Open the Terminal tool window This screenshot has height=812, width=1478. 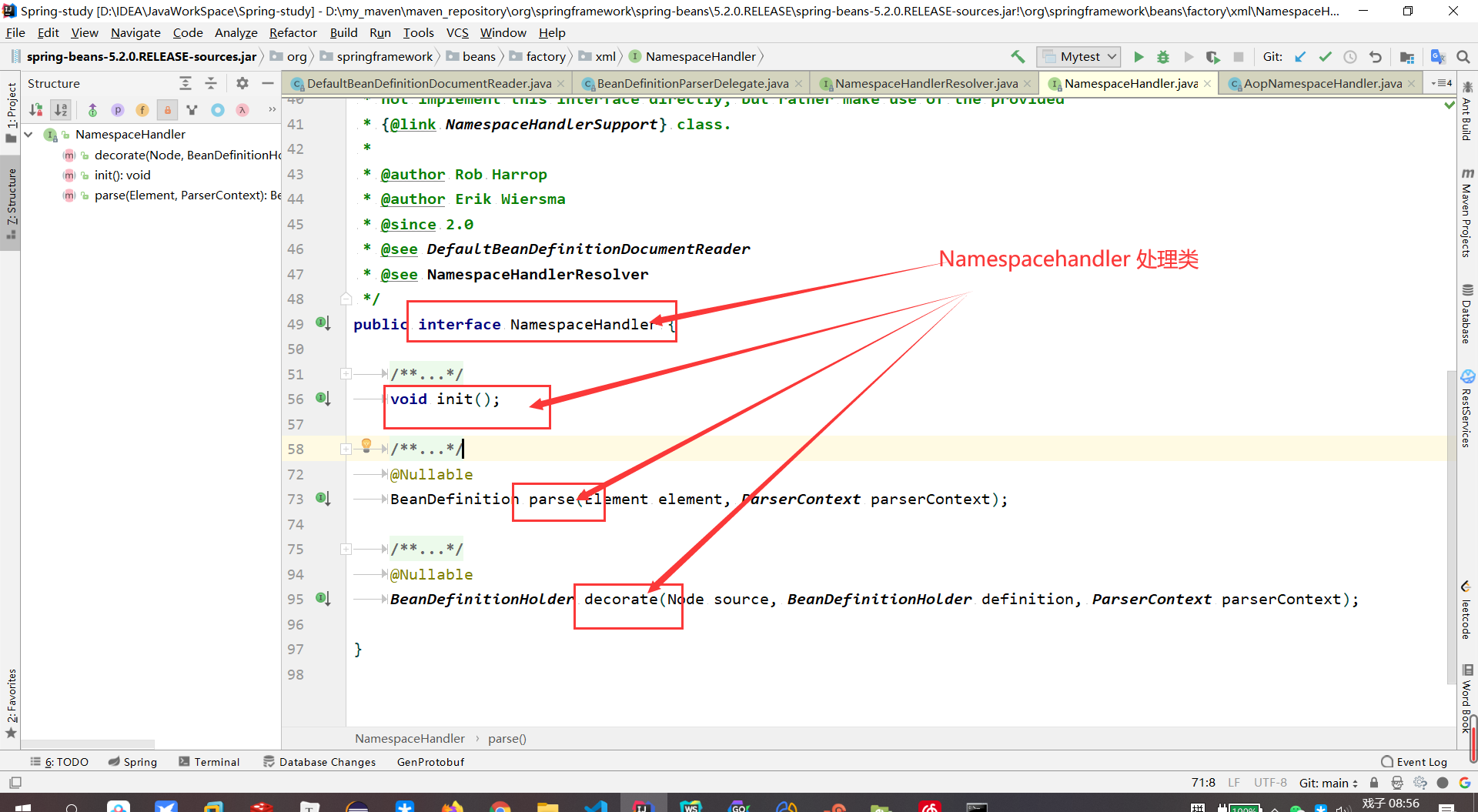coord(209,761)
